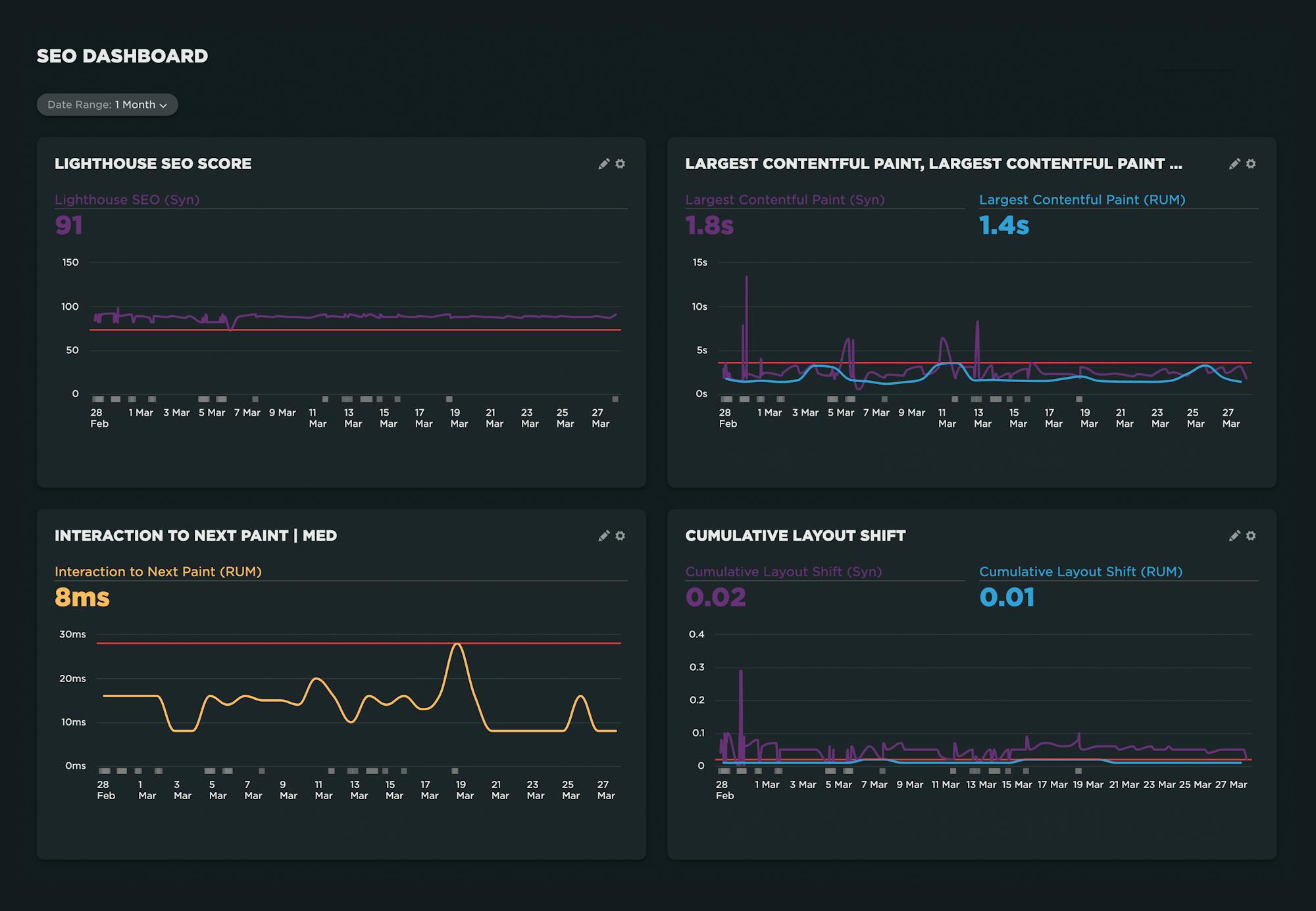Screen dimensions: 1316x911
Task: Click the 1.4s RUM LCP value
Action: [1003, 226]
